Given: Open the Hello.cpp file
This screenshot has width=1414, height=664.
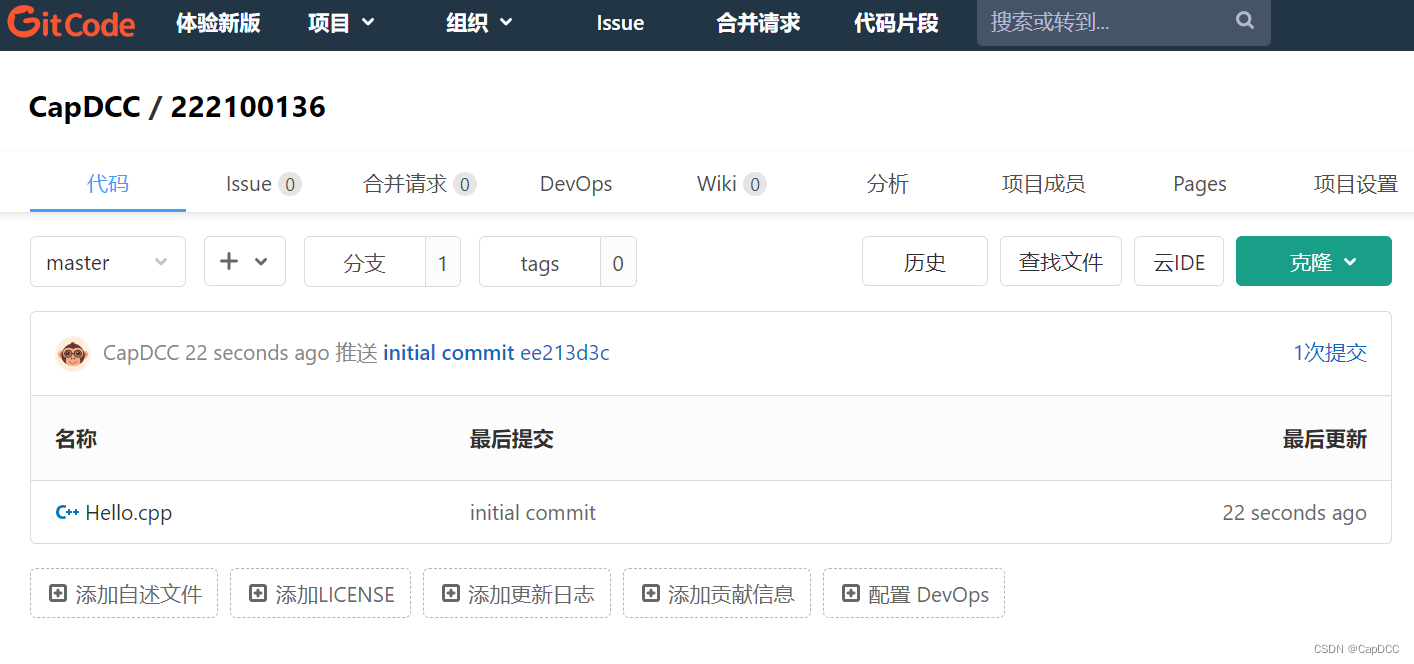Looking at the screenshot, I should [x=129, y=513].
